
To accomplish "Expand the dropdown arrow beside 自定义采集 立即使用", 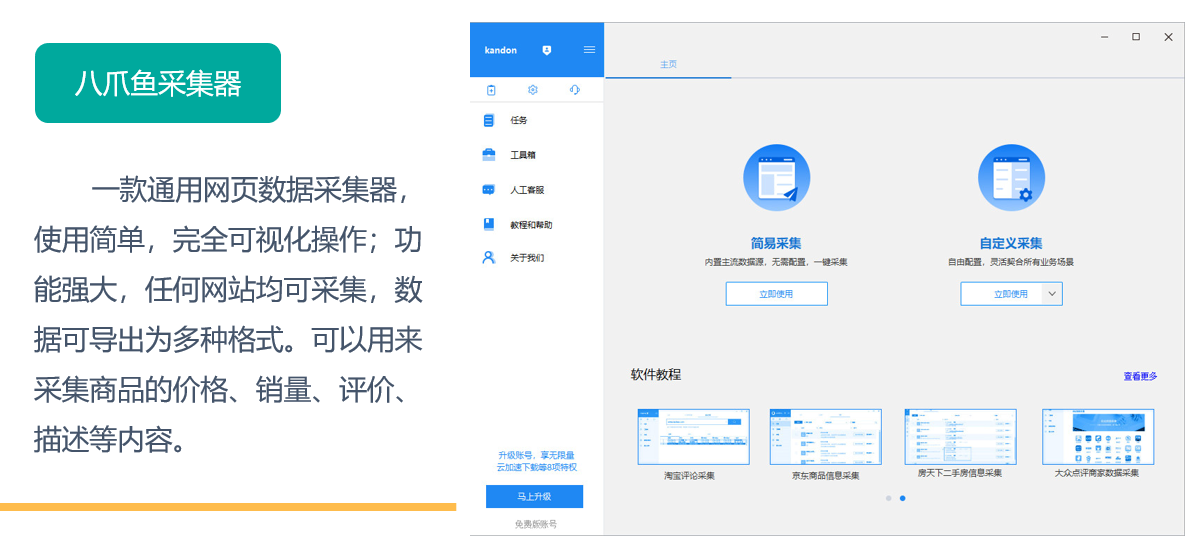I will coord(1052,294).
